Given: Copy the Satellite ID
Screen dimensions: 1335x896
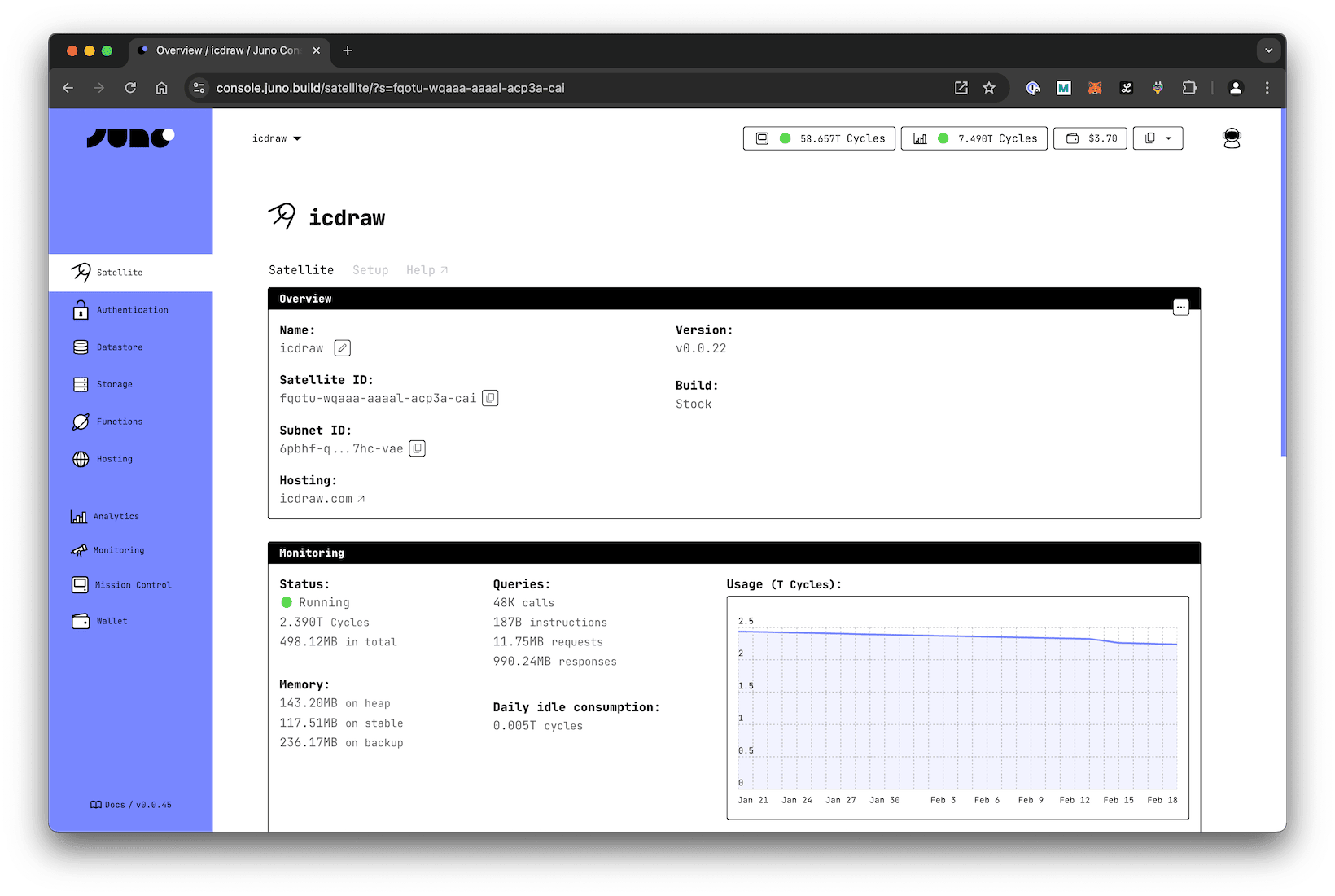Looking at the screenshot, I should [x=490, y=398].
